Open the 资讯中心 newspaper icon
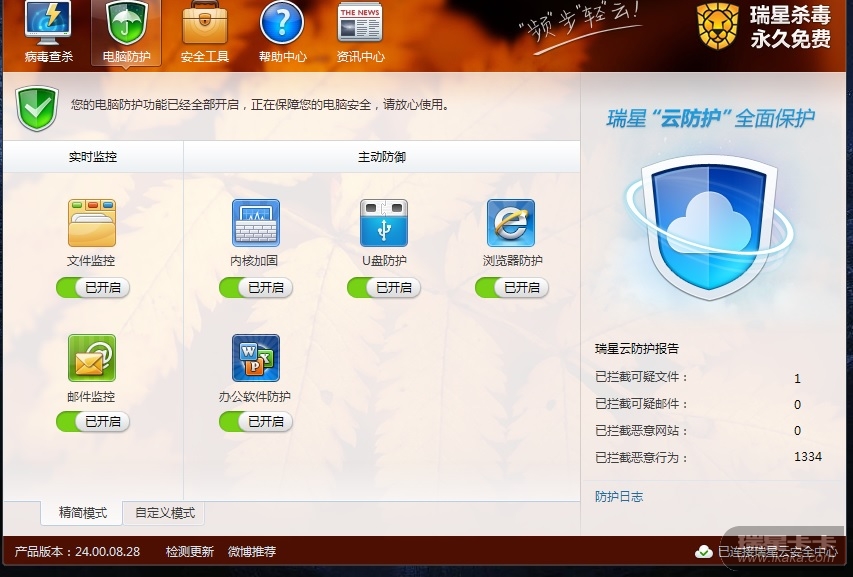This screenshot has width=853, height=577. [x=360, y=23]
